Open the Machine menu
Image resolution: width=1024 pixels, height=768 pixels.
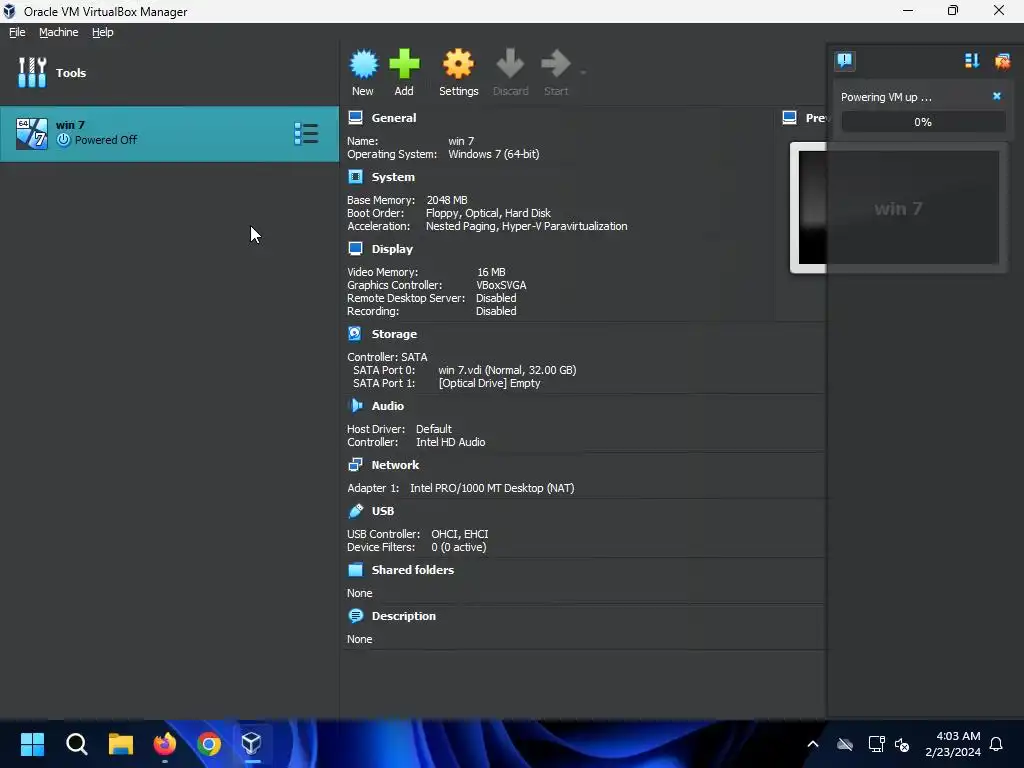pyautogui.click(x=58, y=32)
